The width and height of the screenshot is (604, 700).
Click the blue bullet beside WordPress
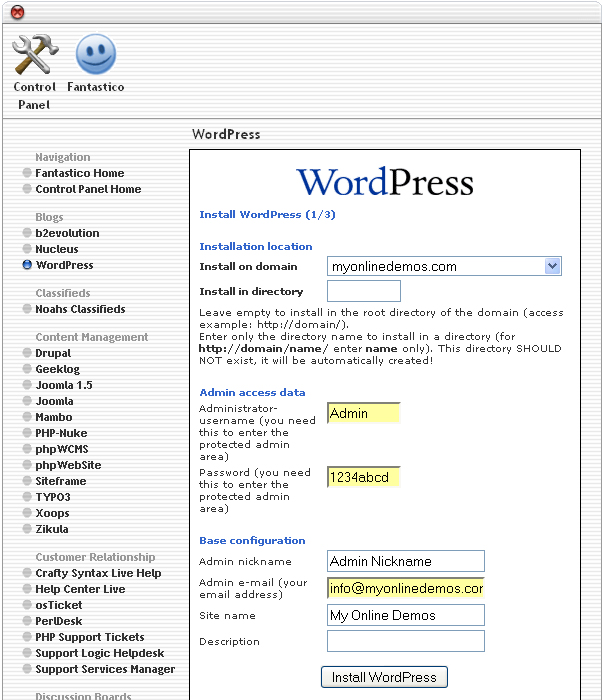click(27, 265)
